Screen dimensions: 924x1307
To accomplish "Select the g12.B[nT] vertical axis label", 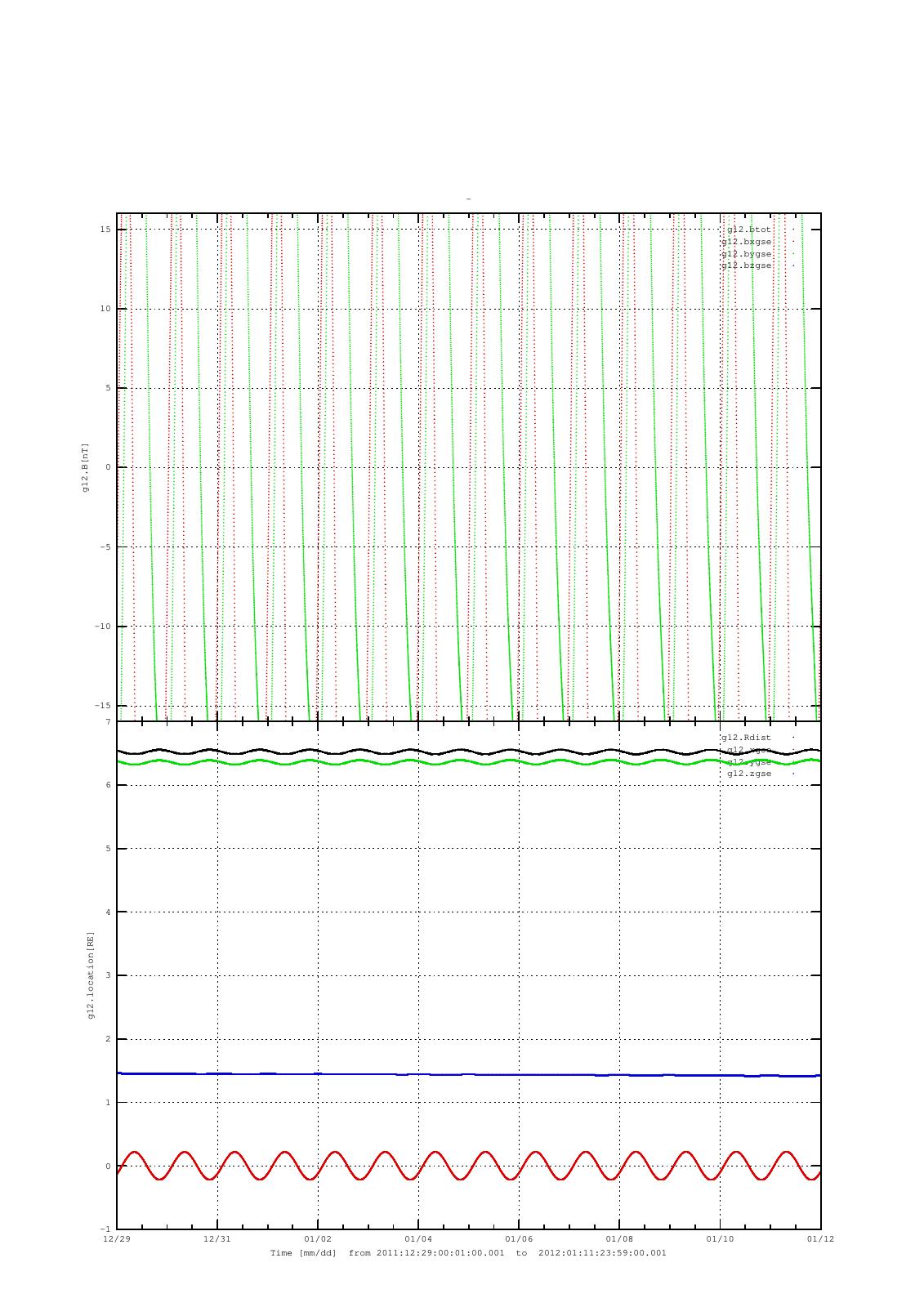I will (85, 468).
